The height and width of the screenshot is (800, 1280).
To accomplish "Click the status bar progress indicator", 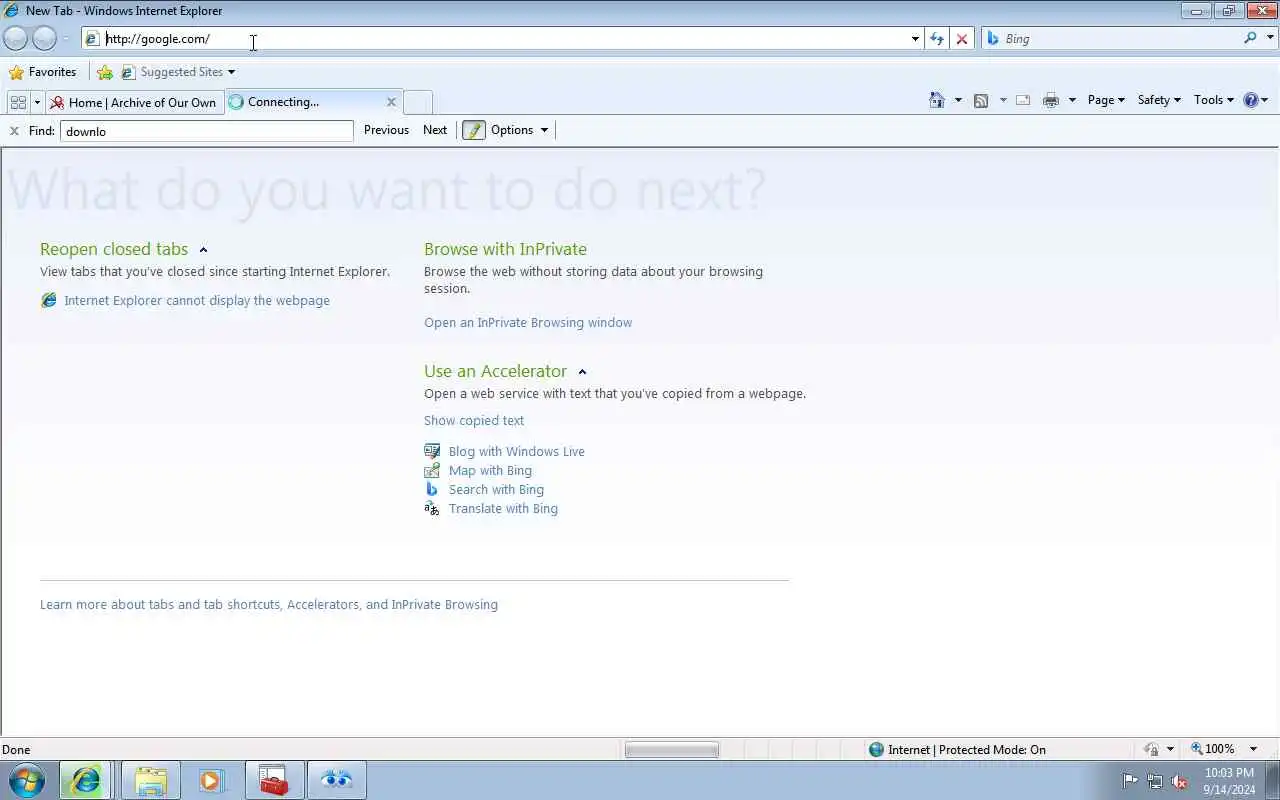I will (x=672, y=749).
